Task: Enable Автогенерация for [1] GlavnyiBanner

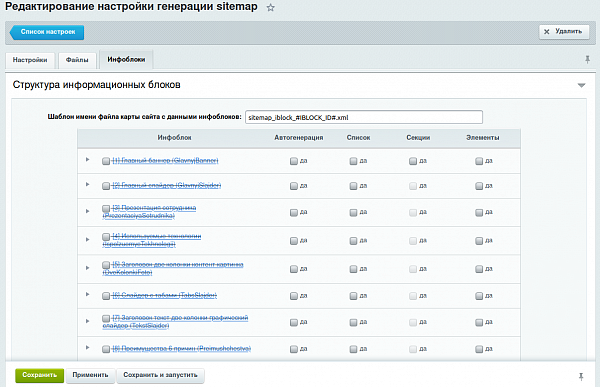Action: (x=294, y=161)
